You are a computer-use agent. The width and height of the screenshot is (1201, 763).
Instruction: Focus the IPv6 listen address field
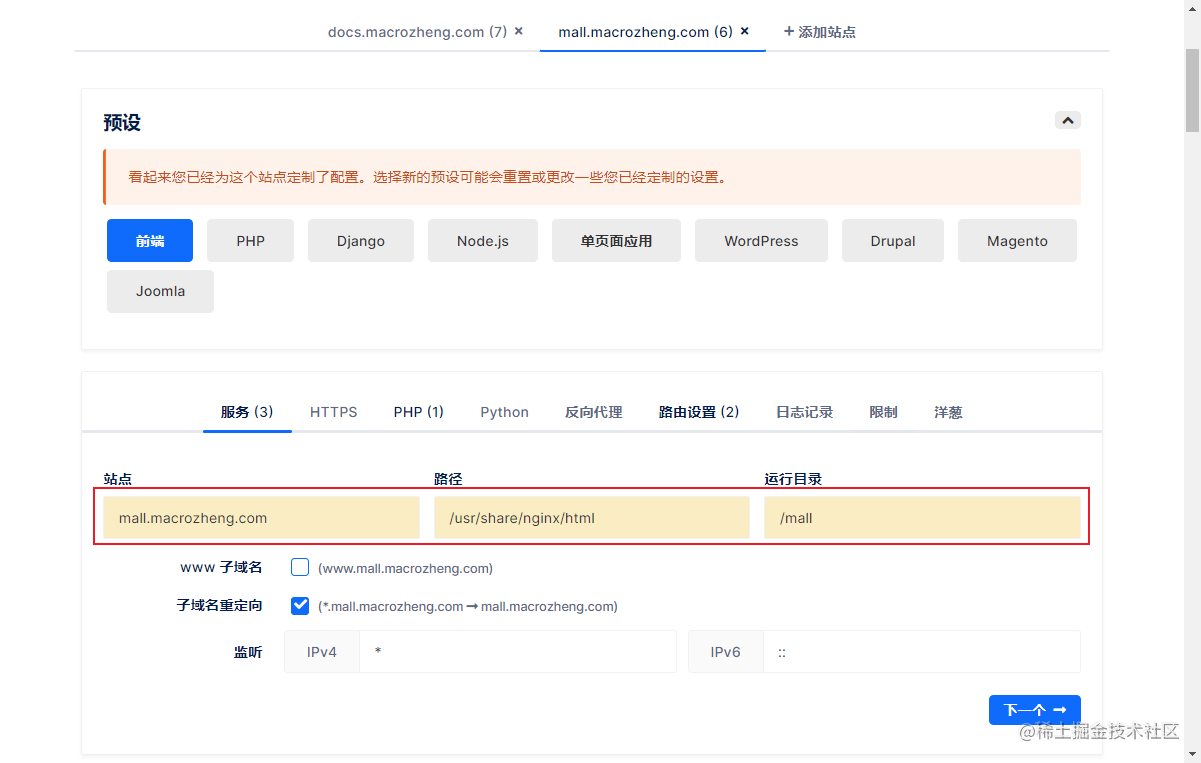(x=921, y=652)
